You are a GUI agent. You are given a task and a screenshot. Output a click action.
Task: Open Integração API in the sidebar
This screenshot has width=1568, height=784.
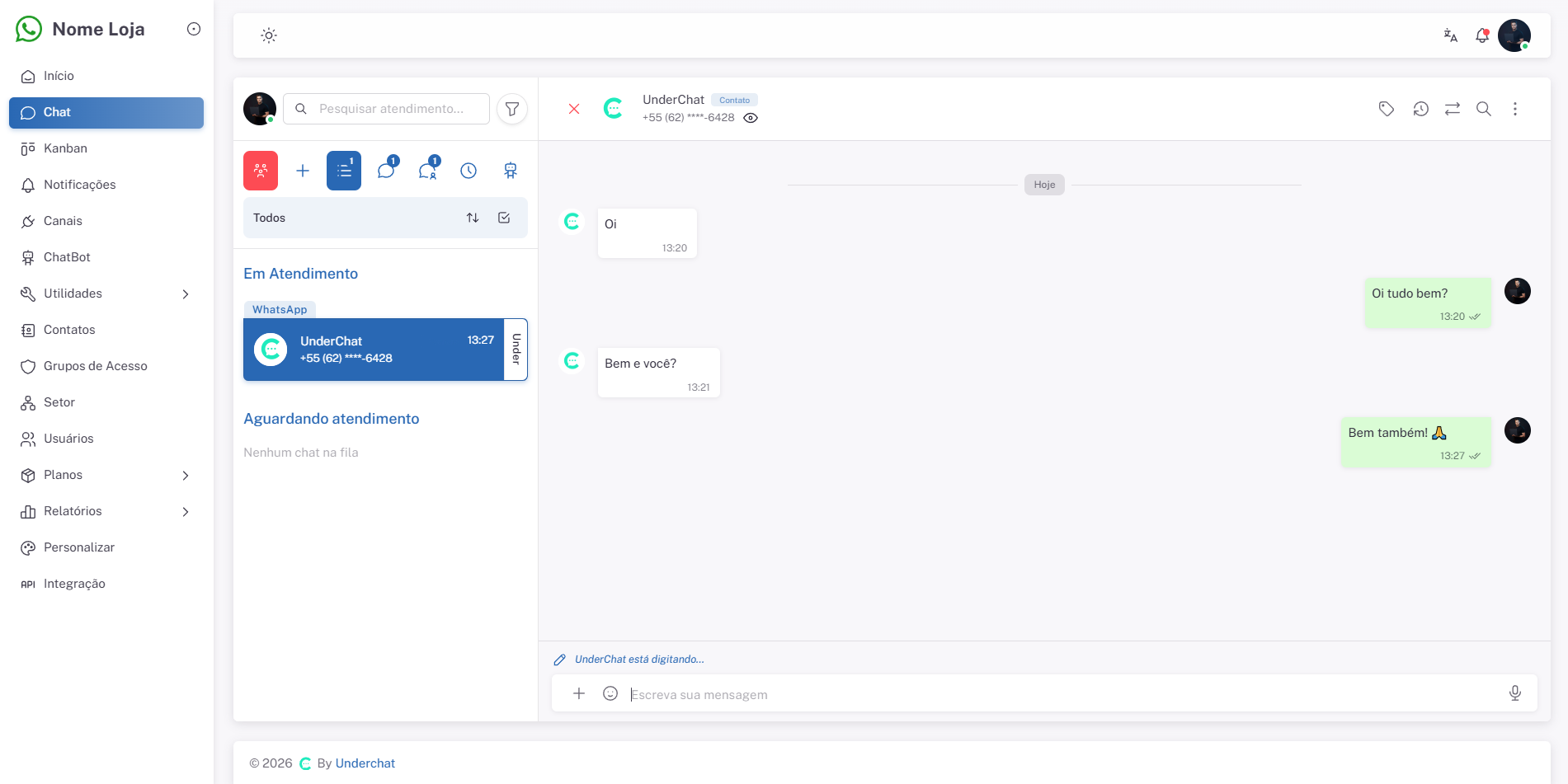106,584
